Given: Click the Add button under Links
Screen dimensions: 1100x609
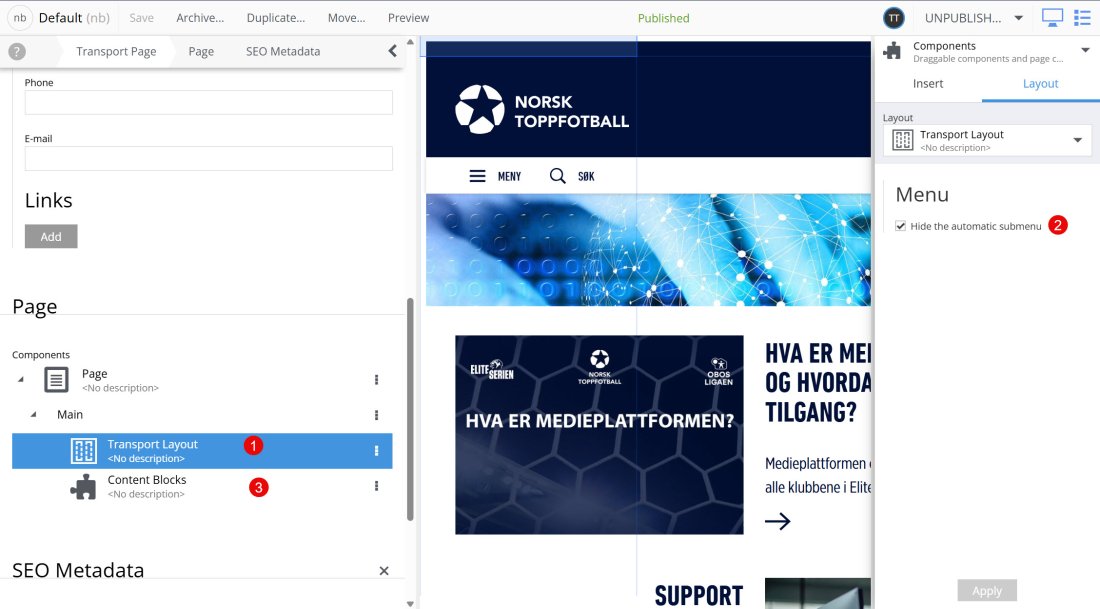Looking at the screenshot, I should 51,237.
